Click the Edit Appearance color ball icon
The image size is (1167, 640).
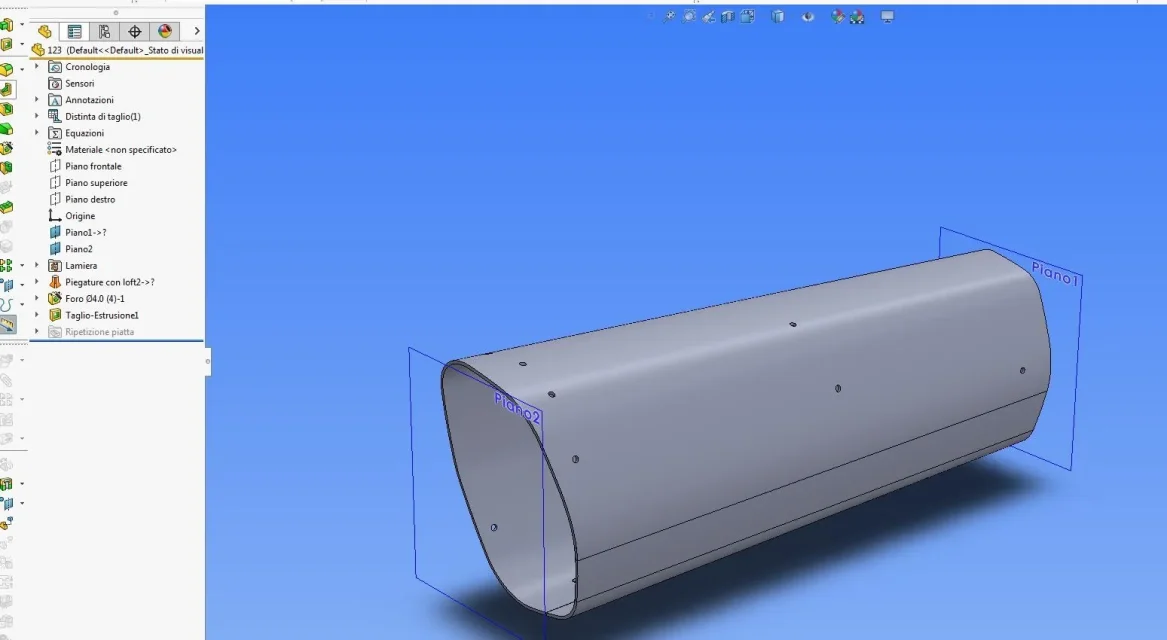tap(837, 16)
